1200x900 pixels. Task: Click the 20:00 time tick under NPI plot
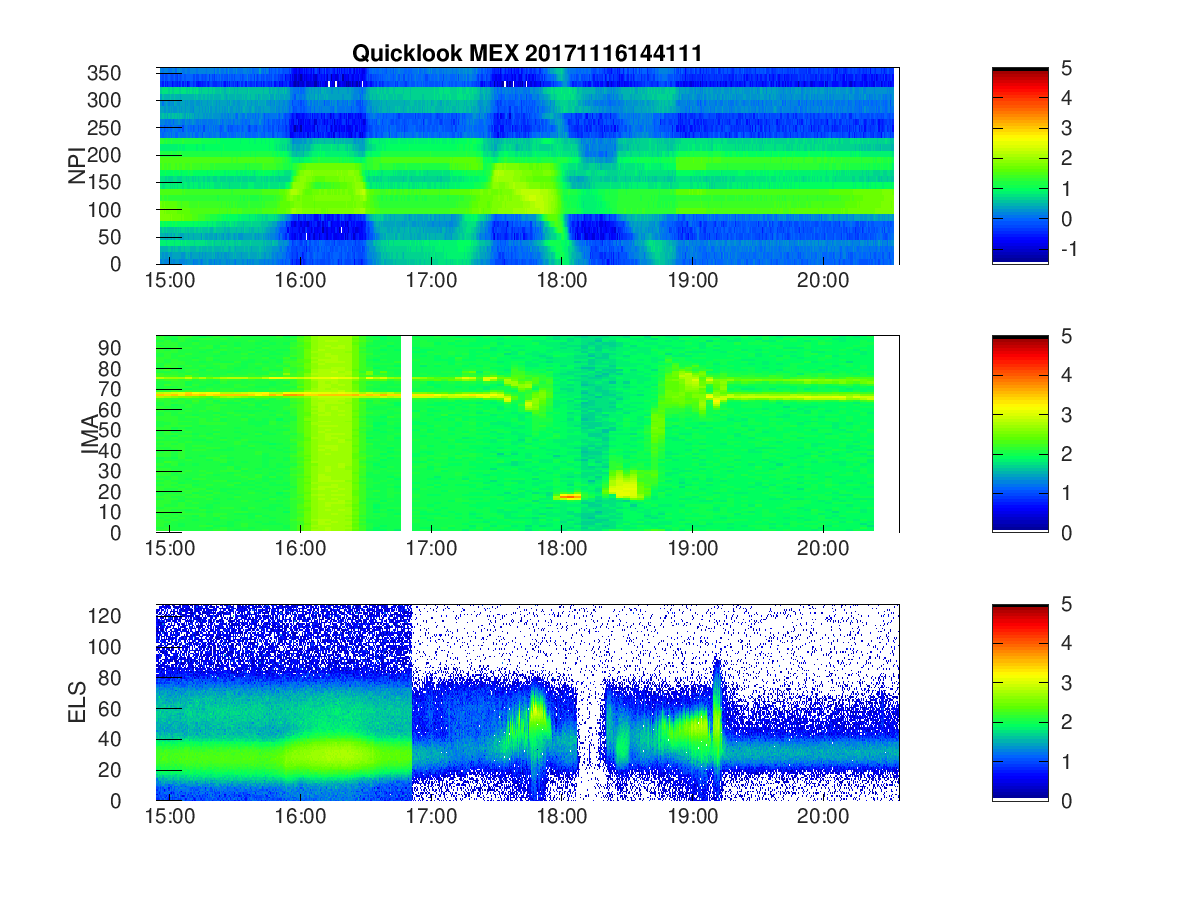pos(823,282)
